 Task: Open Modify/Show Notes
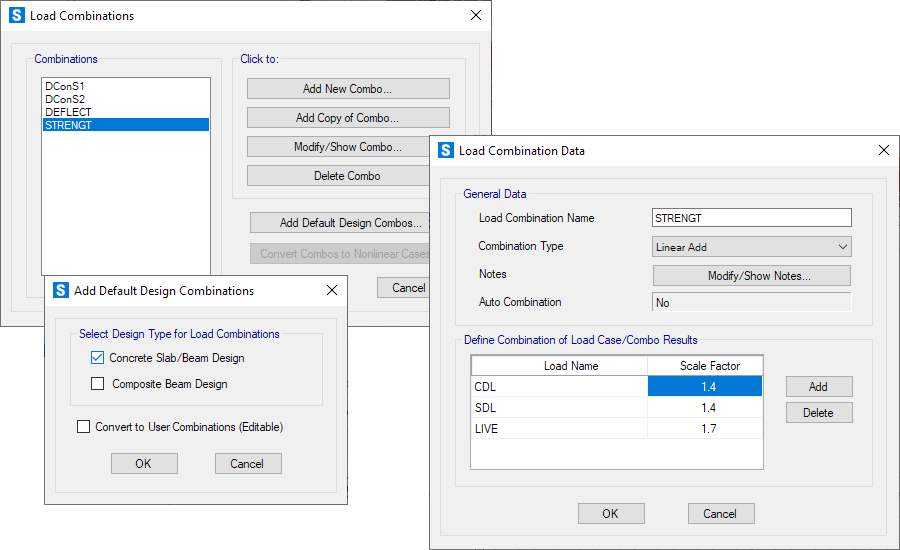pyautogui.click(x=751, y=276)
